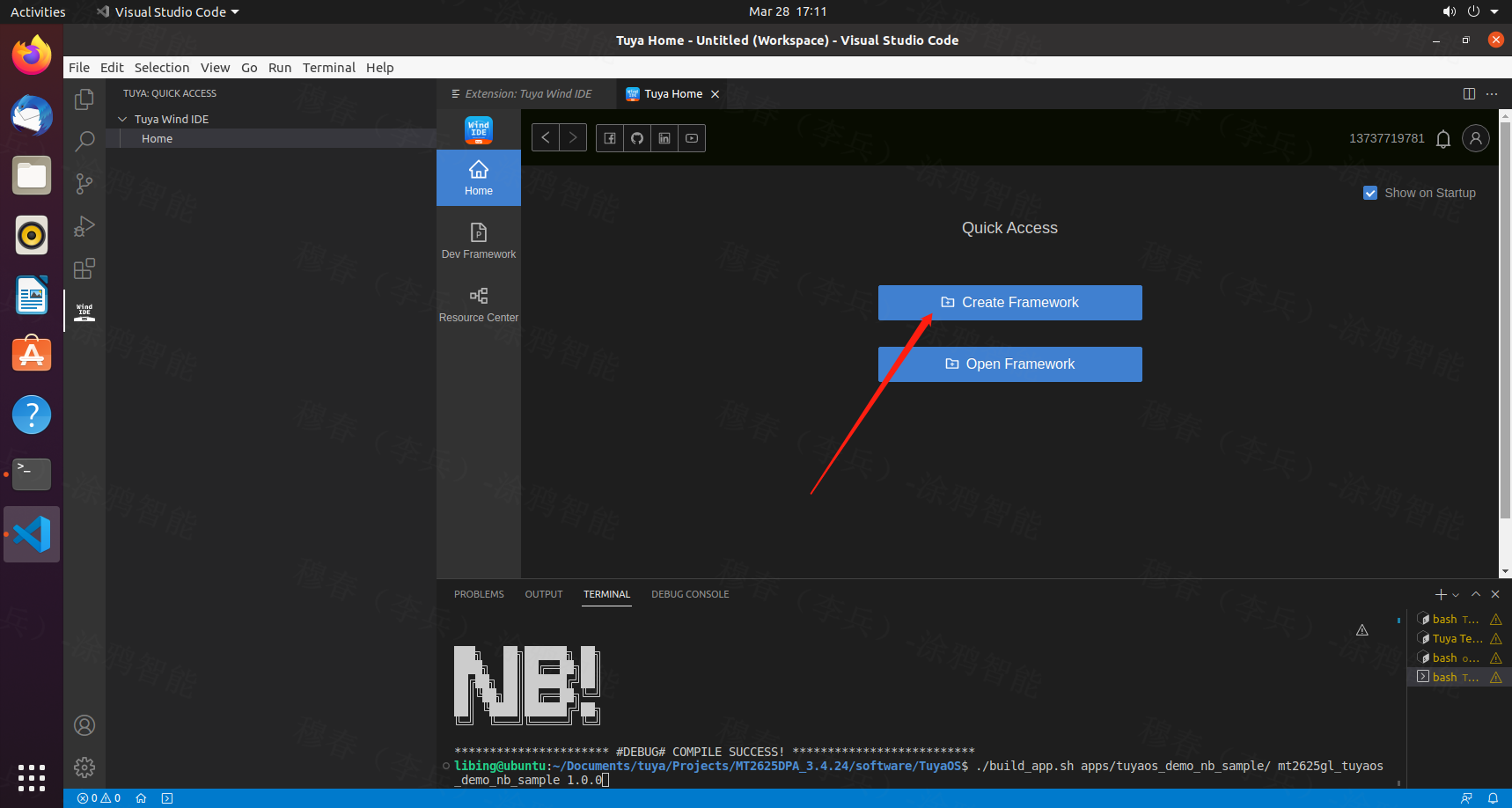Open editor More Actions ellipsis

point(1492,94)
